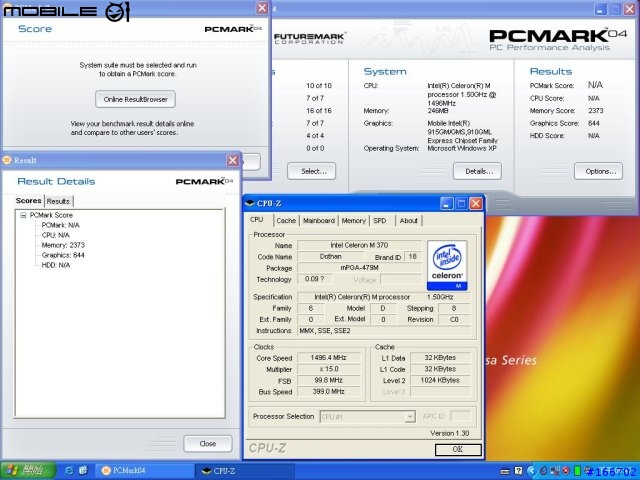Minimize the PCMark04 main window
Screen dimensions: 640x480
tap(600, 9)
